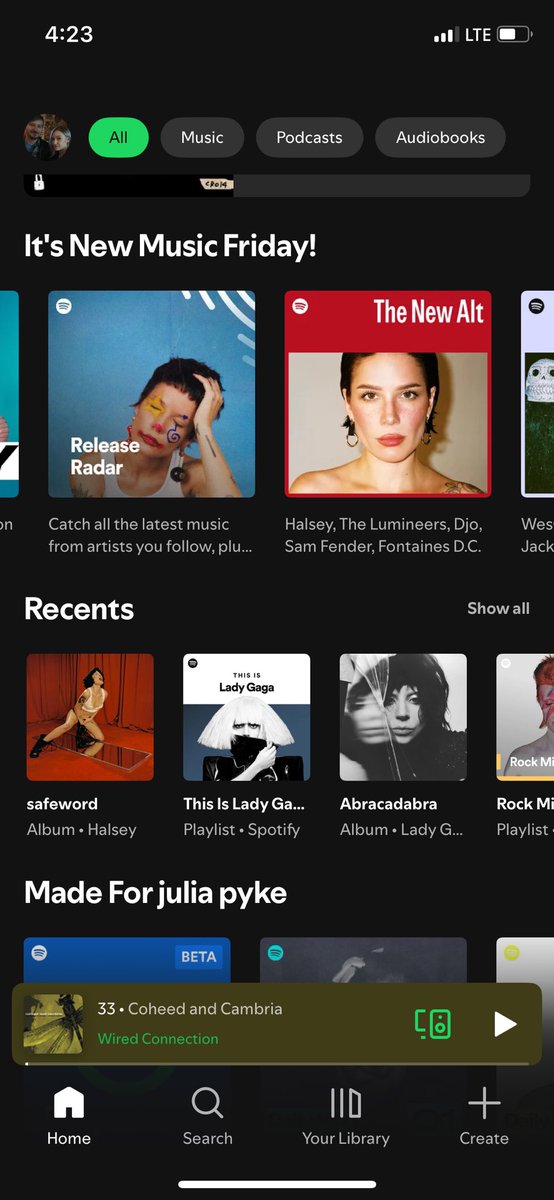The image size is (554, 1200).
Task: Tap the Made For julia pyke heading
Action: click(155, 892)
